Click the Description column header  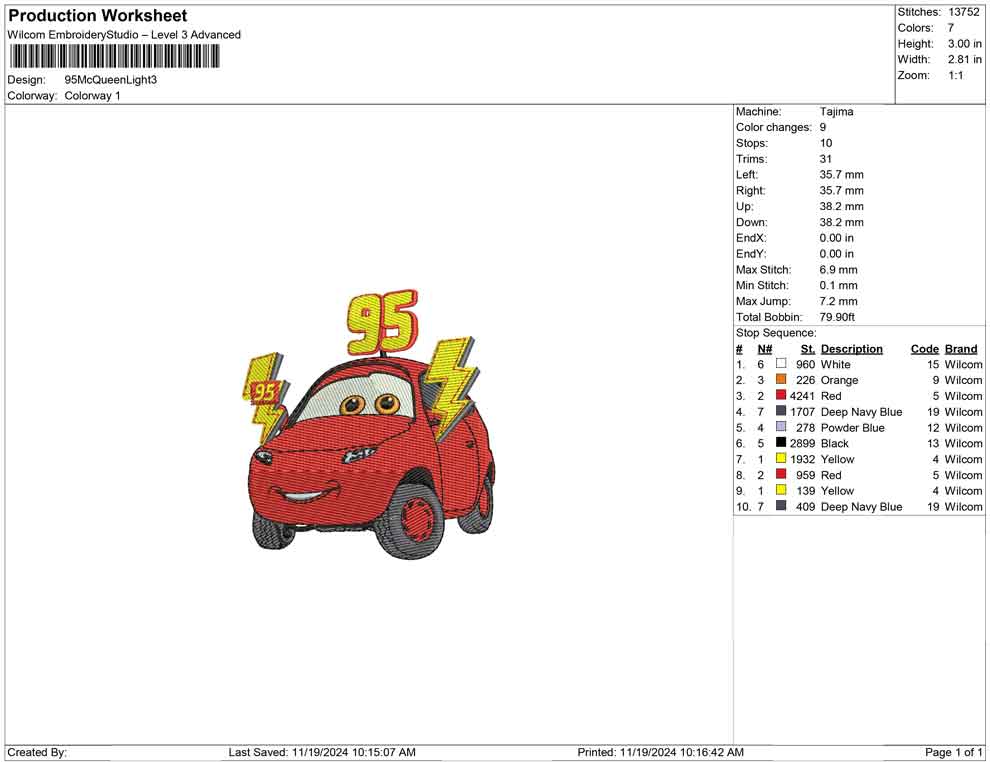point(852,348)
